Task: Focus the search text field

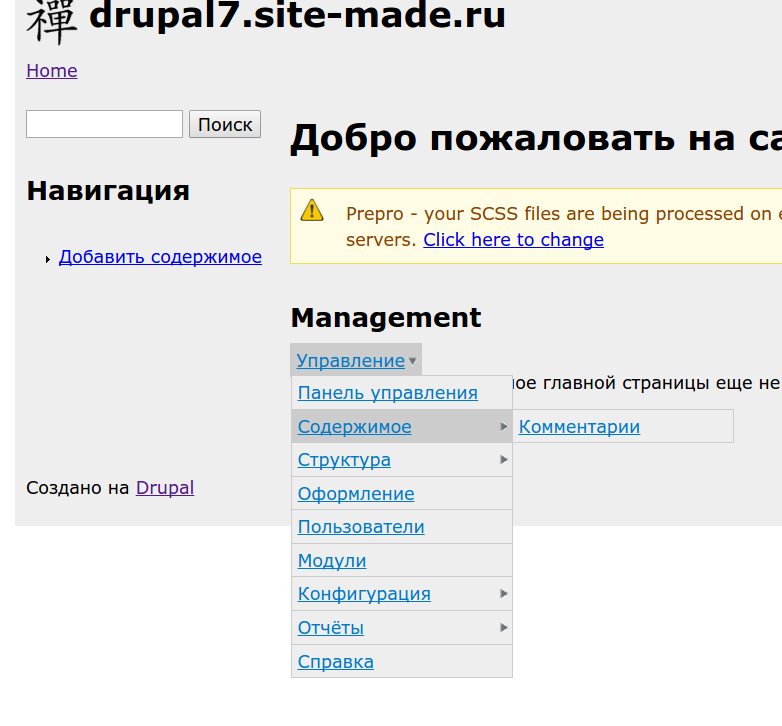Action: point(104,124)
